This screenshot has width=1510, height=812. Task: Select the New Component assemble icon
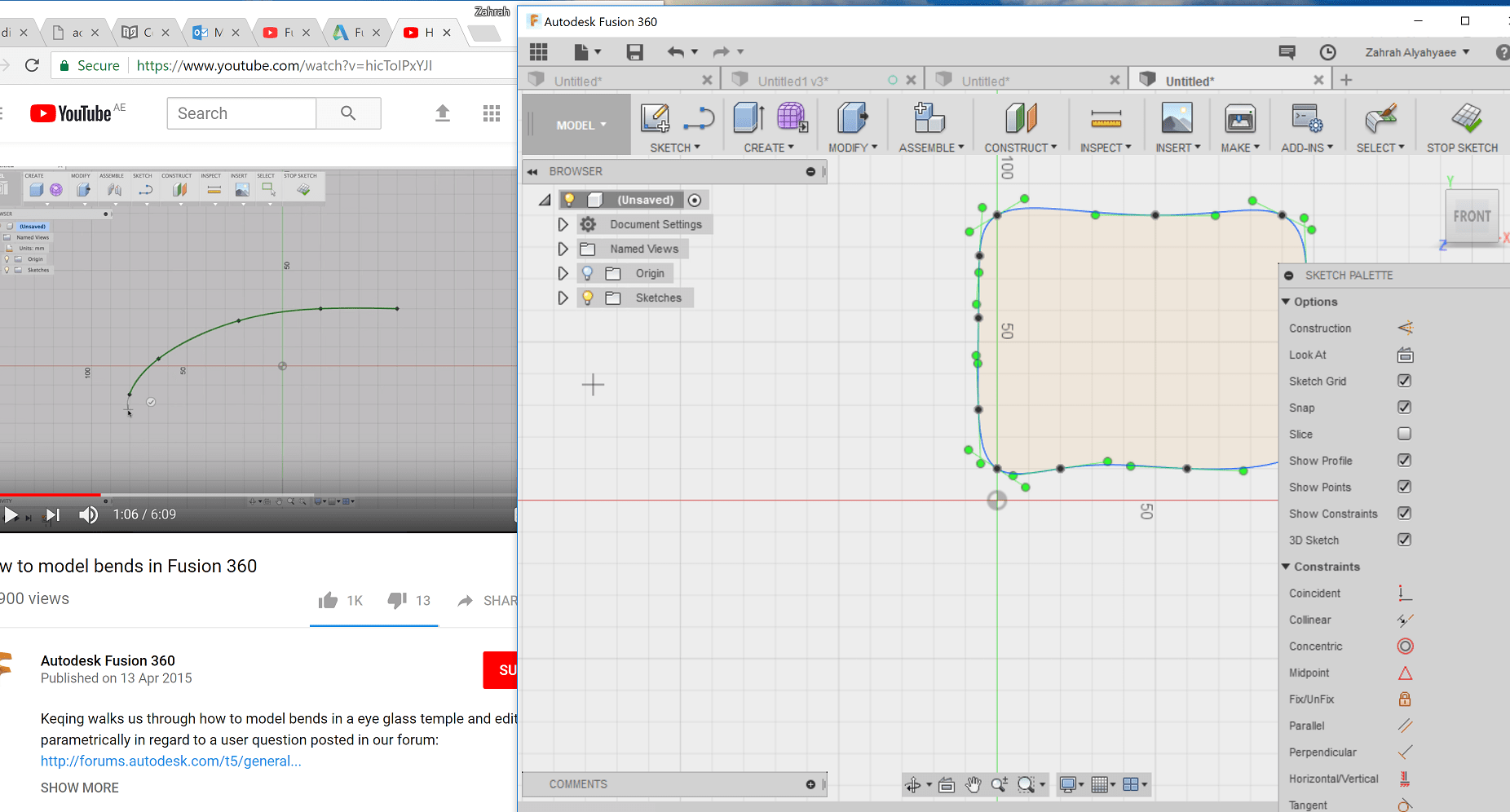(929, 118)
